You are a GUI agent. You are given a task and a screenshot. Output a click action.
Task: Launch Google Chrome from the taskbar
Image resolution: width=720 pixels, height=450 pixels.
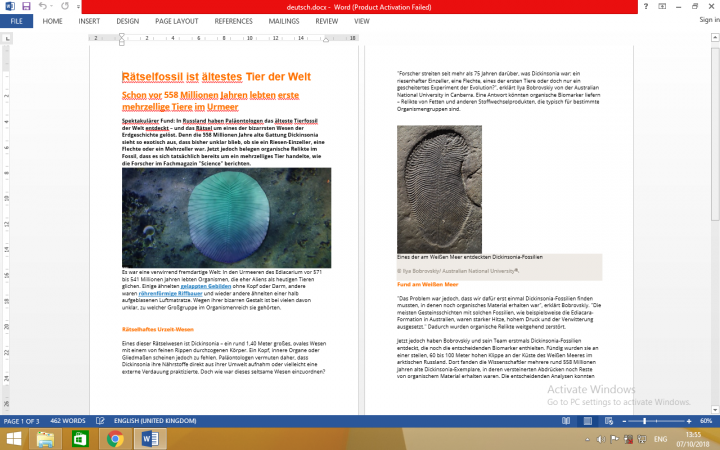tap(115, 439)
